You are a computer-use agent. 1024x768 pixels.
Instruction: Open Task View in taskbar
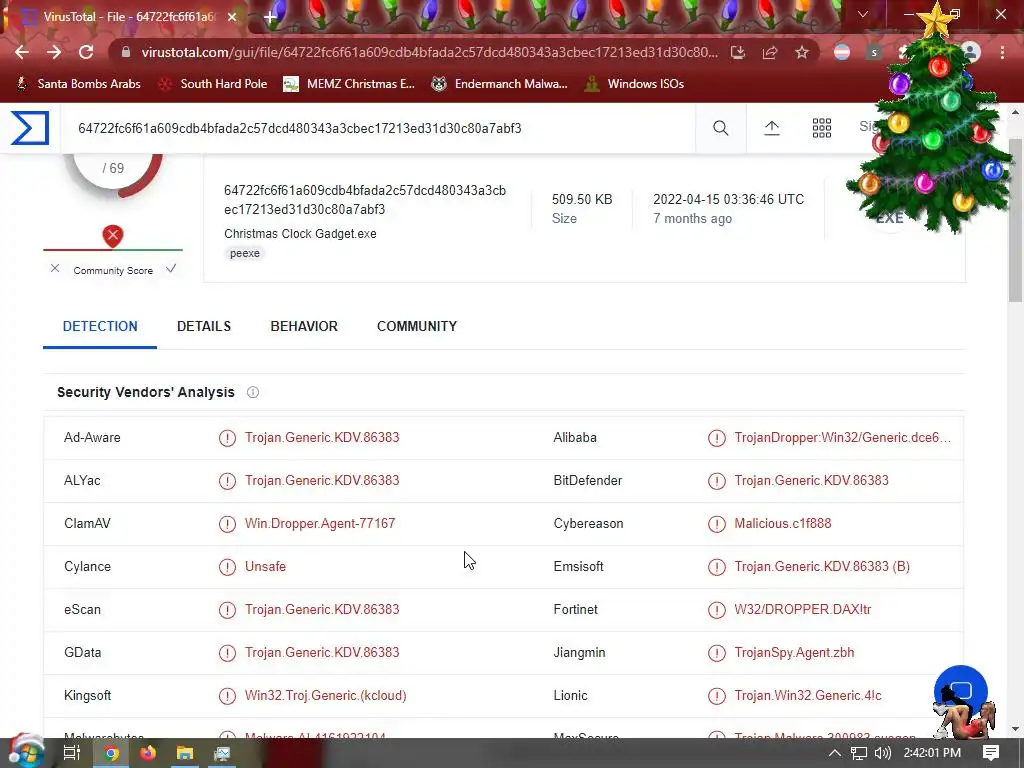coord(72,753)
